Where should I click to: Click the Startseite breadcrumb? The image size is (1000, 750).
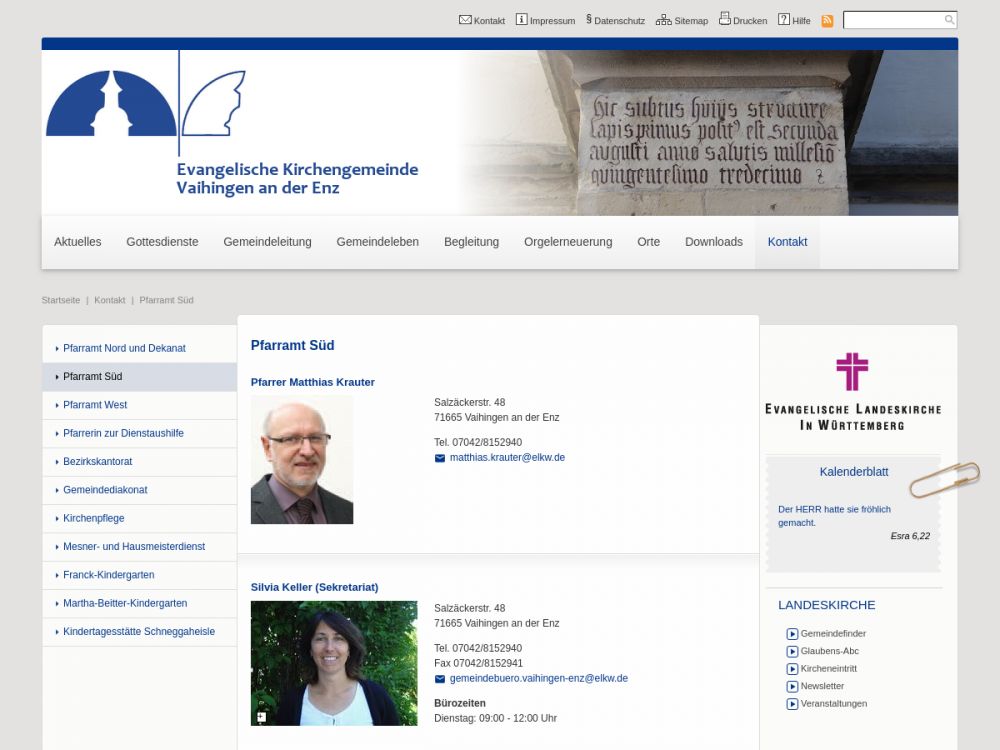(60, 300)
